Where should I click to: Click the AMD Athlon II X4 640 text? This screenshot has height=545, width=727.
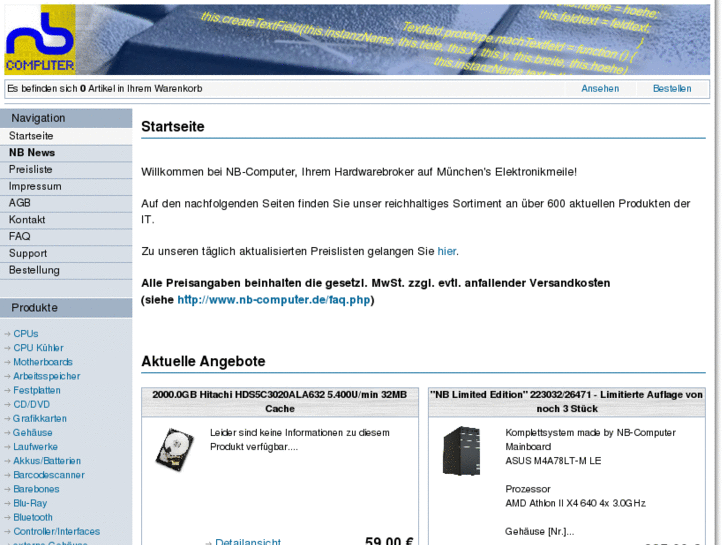(x=575, y=503)
